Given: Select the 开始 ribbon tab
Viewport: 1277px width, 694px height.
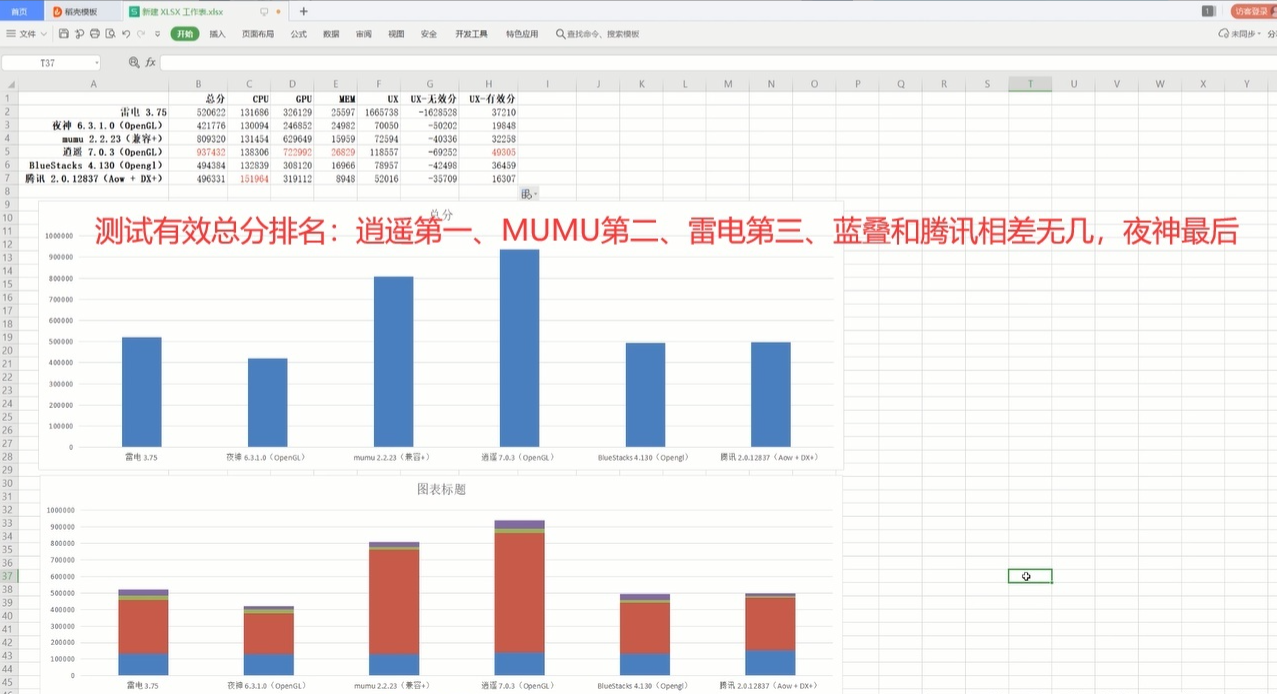Looking at the screenshot, I should pos(184,34).
